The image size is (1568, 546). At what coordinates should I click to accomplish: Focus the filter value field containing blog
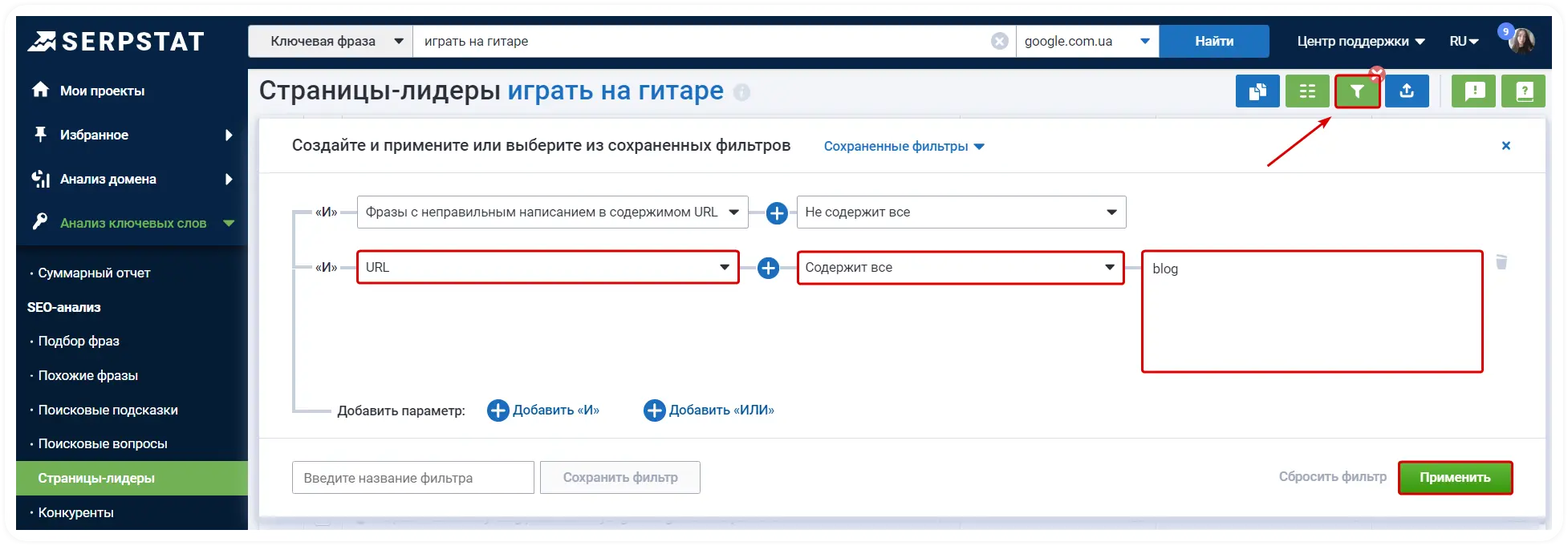click(x=1312, y=312)
